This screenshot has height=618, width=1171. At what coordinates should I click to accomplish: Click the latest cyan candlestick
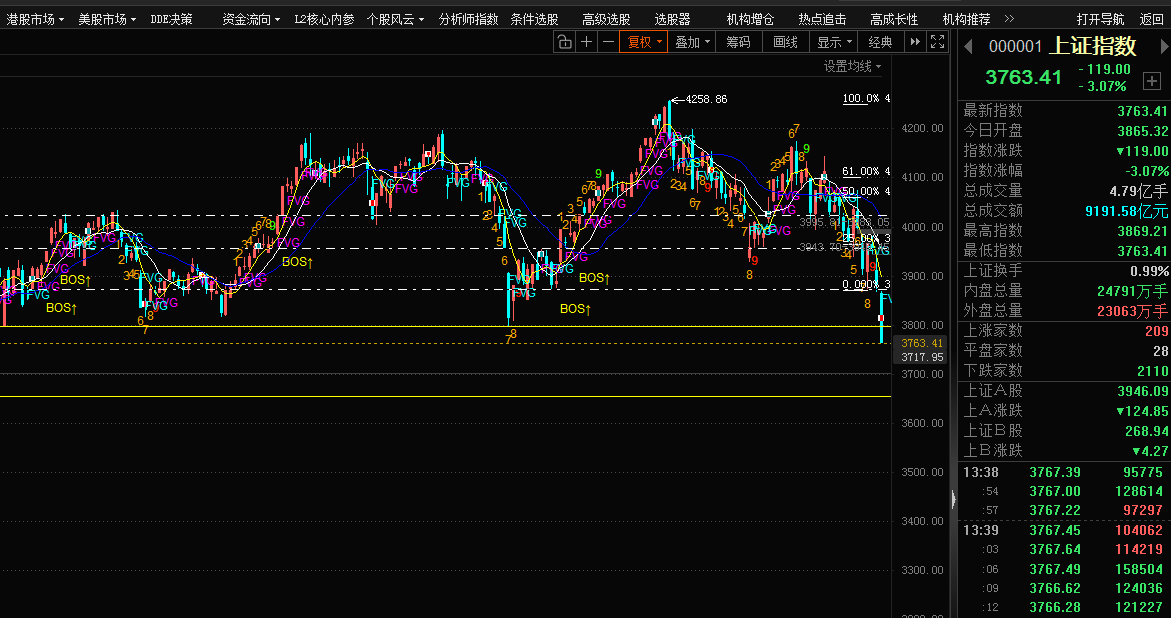(x=882, y=317)
